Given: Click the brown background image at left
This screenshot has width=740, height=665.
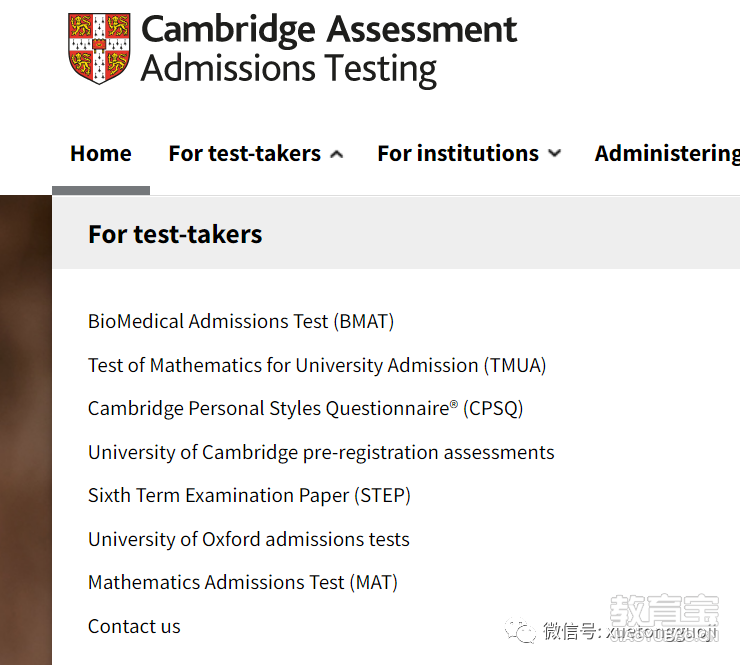Looking at the screenshot, I should [25, 429].
